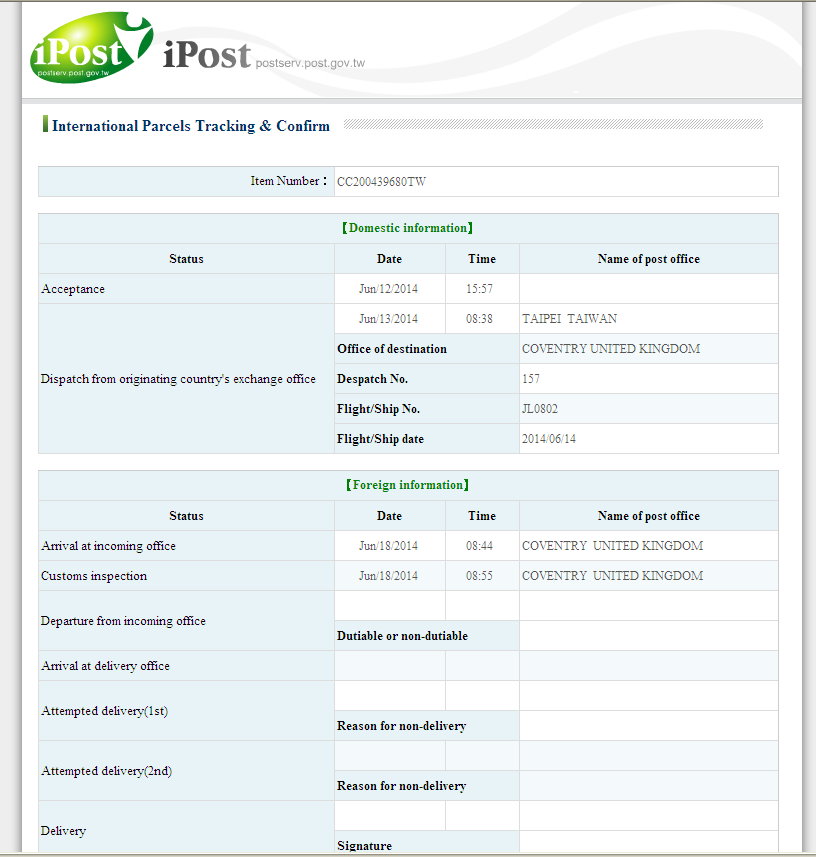
Task: Click the green iPost logo
Action: pos(88,47)
